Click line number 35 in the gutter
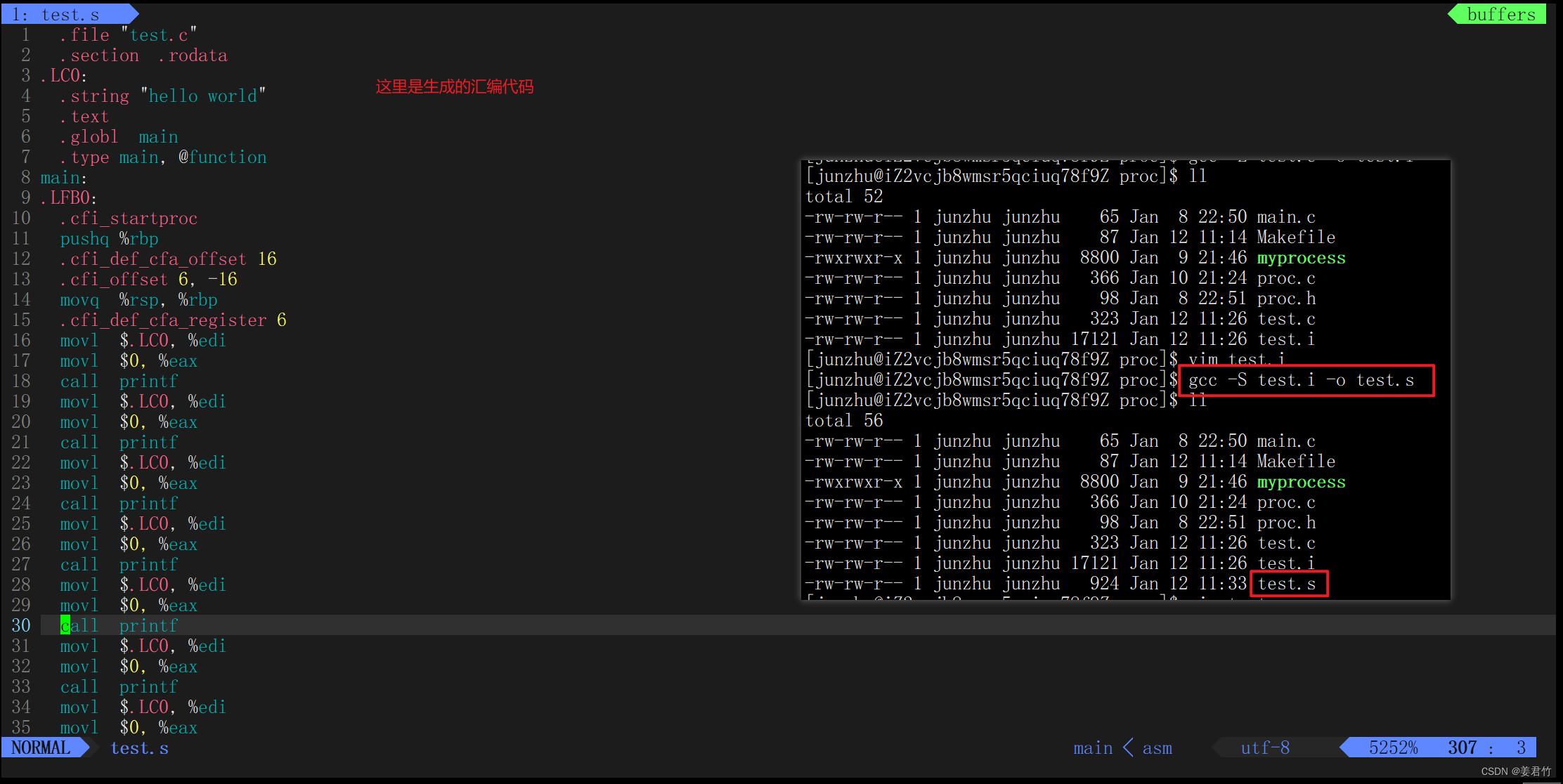This screenshot has height=784, width=1563. 20,727
